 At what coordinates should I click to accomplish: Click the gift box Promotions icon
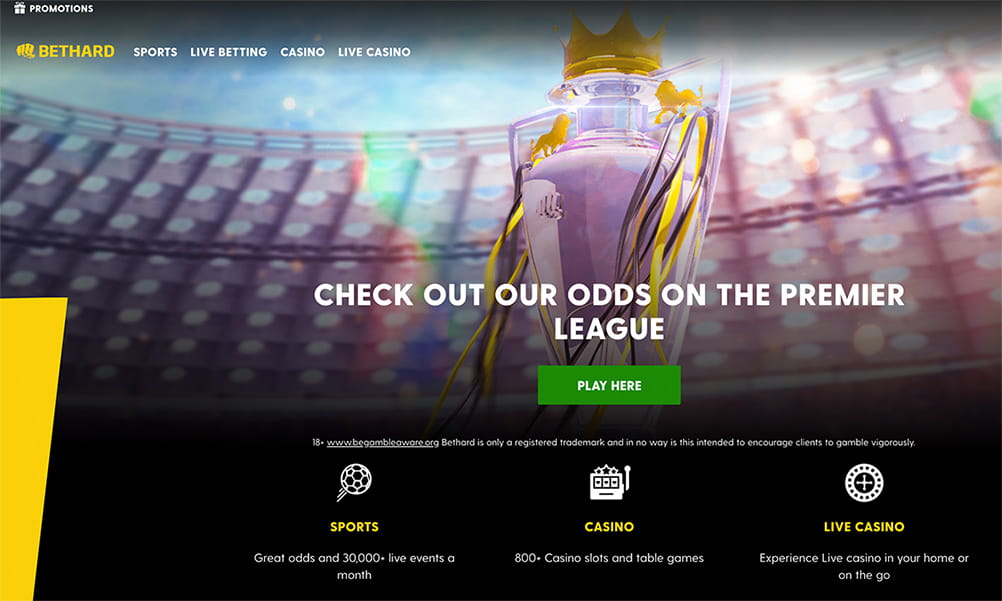pos(20,8)
